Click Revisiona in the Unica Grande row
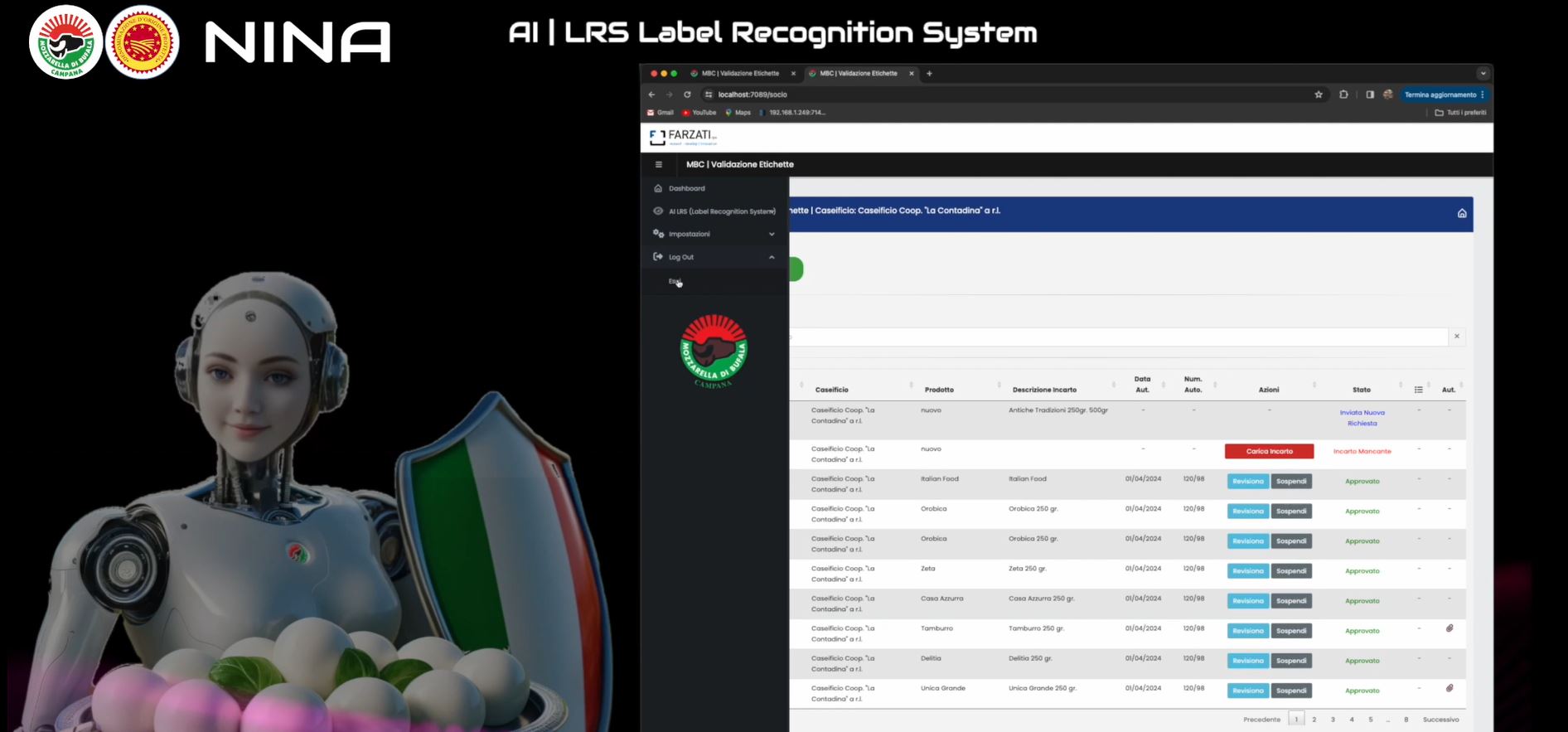Image resolution: width=1568 pixels, height=732 pixels. pyautogui.click(x=1247, y=690)
